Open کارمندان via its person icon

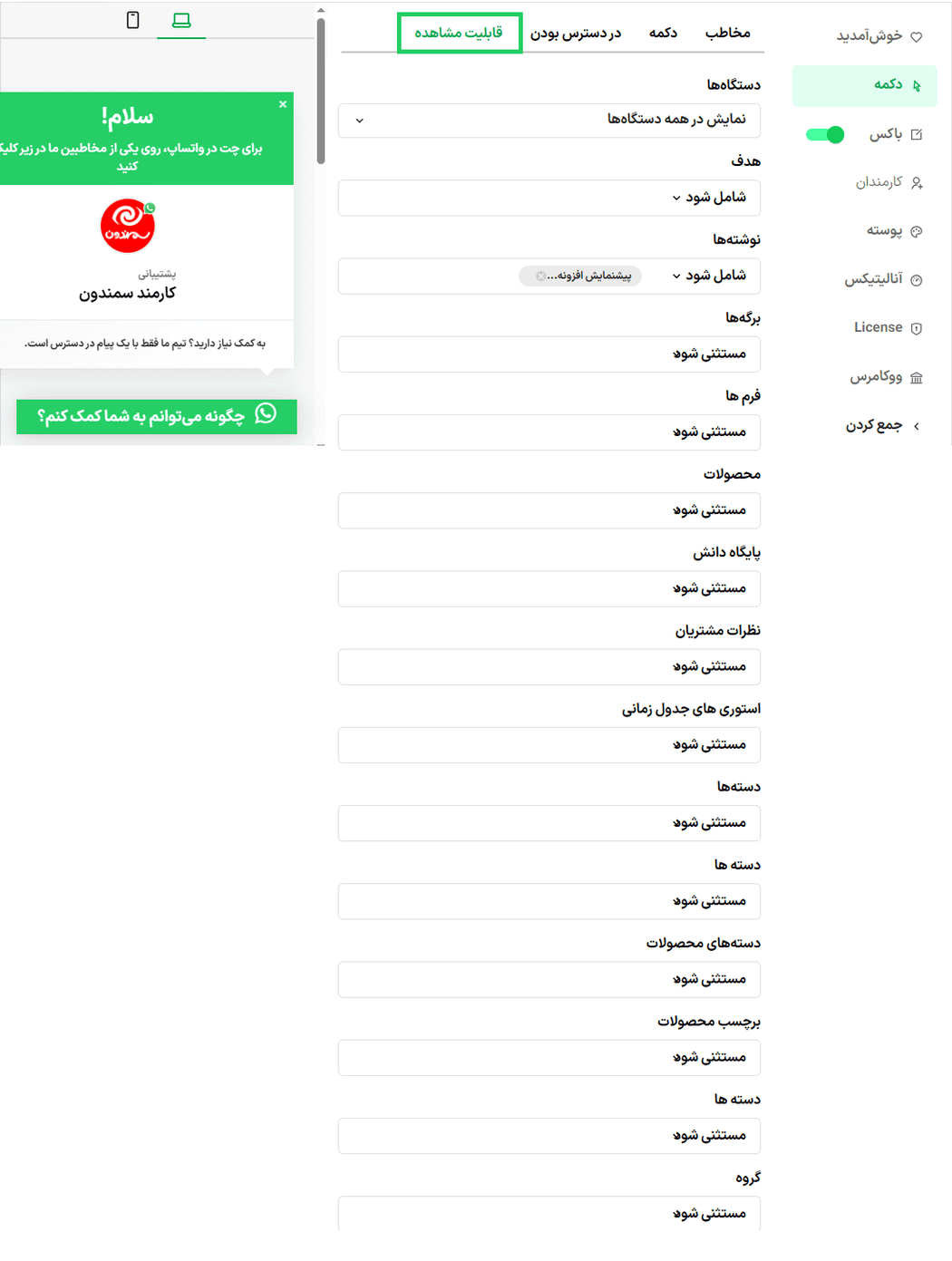tap(916, 183)
